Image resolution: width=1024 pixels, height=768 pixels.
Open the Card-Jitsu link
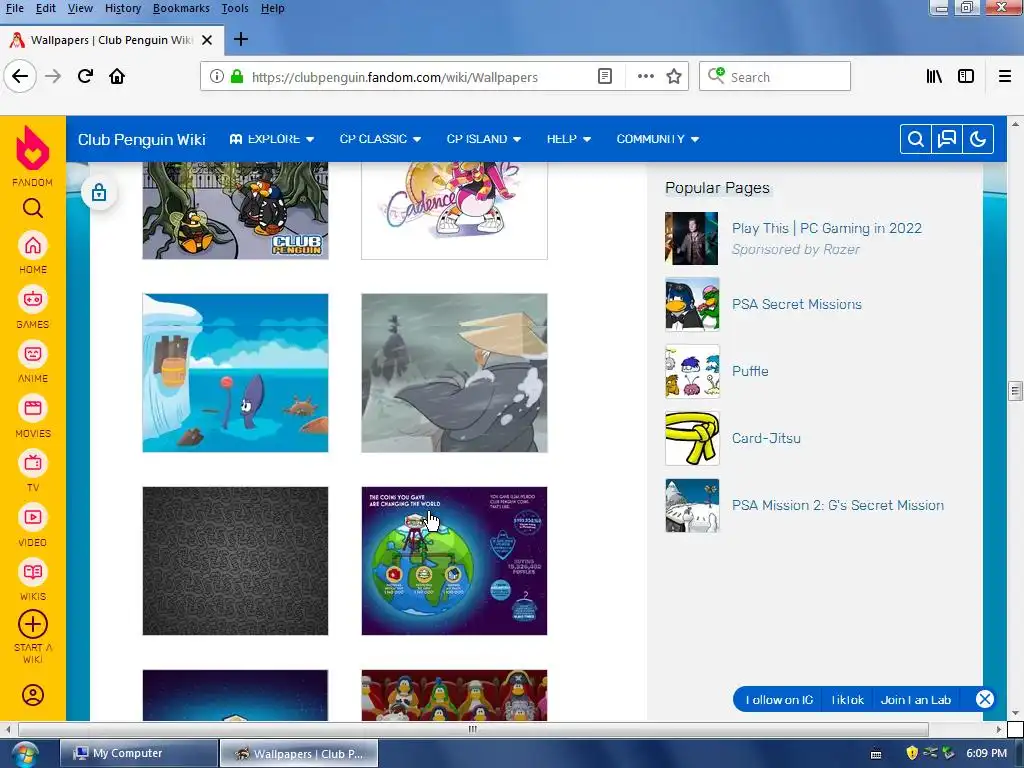coord(766,438)
